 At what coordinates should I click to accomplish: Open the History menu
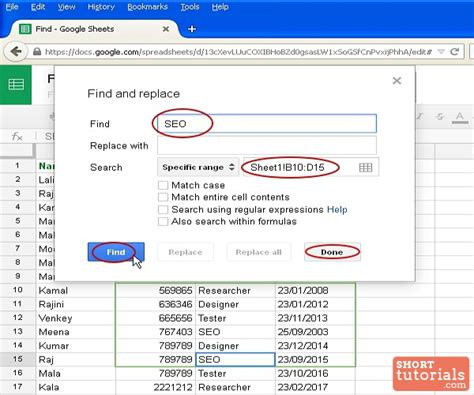[x=101, y=7]
